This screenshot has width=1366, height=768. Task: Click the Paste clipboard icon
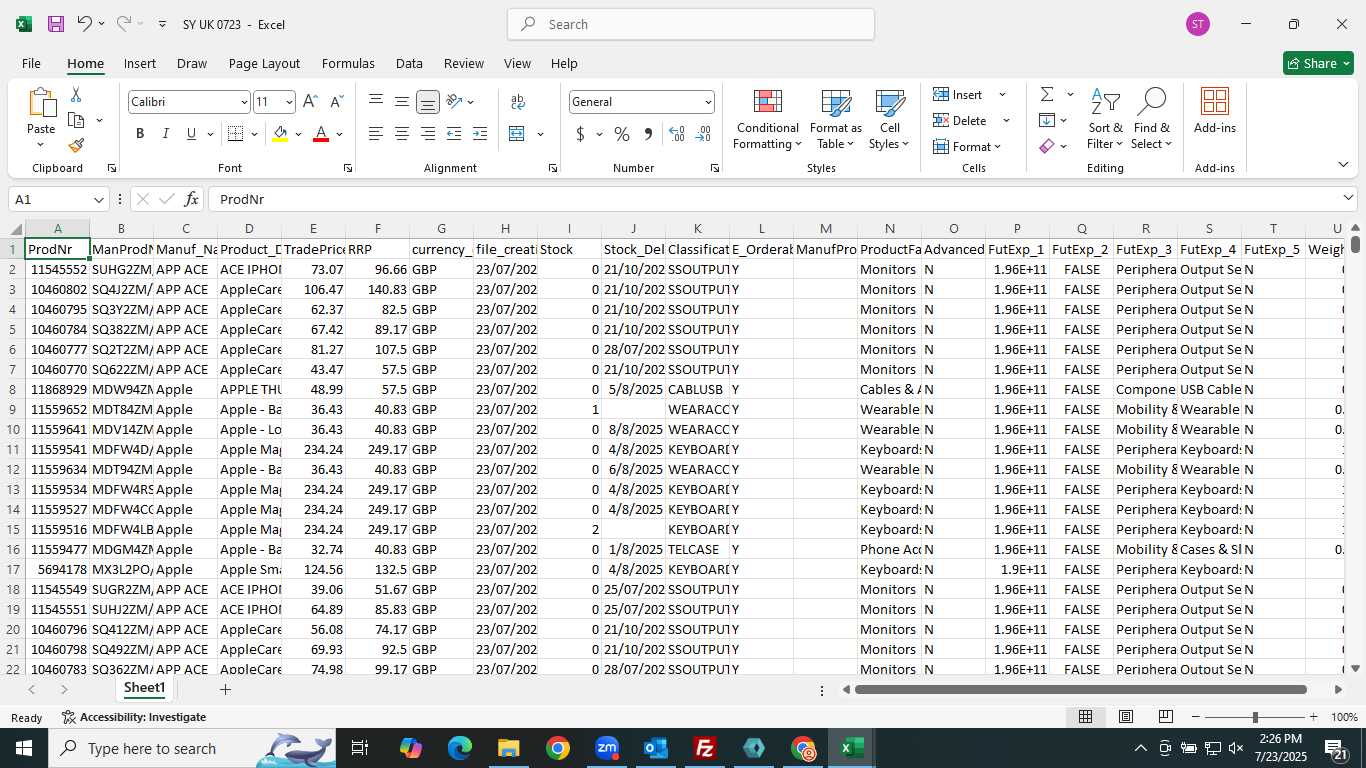click(x=41, y=103)
